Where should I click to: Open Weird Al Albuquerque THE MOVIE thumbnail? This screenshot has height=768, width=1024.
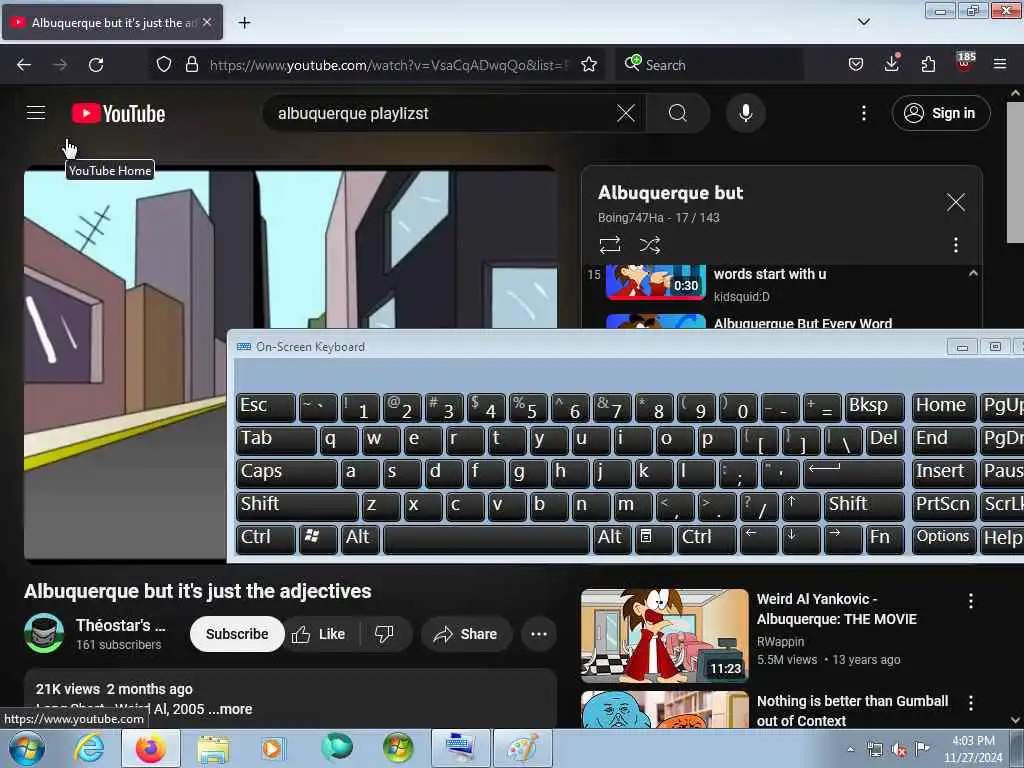(665, 635)
